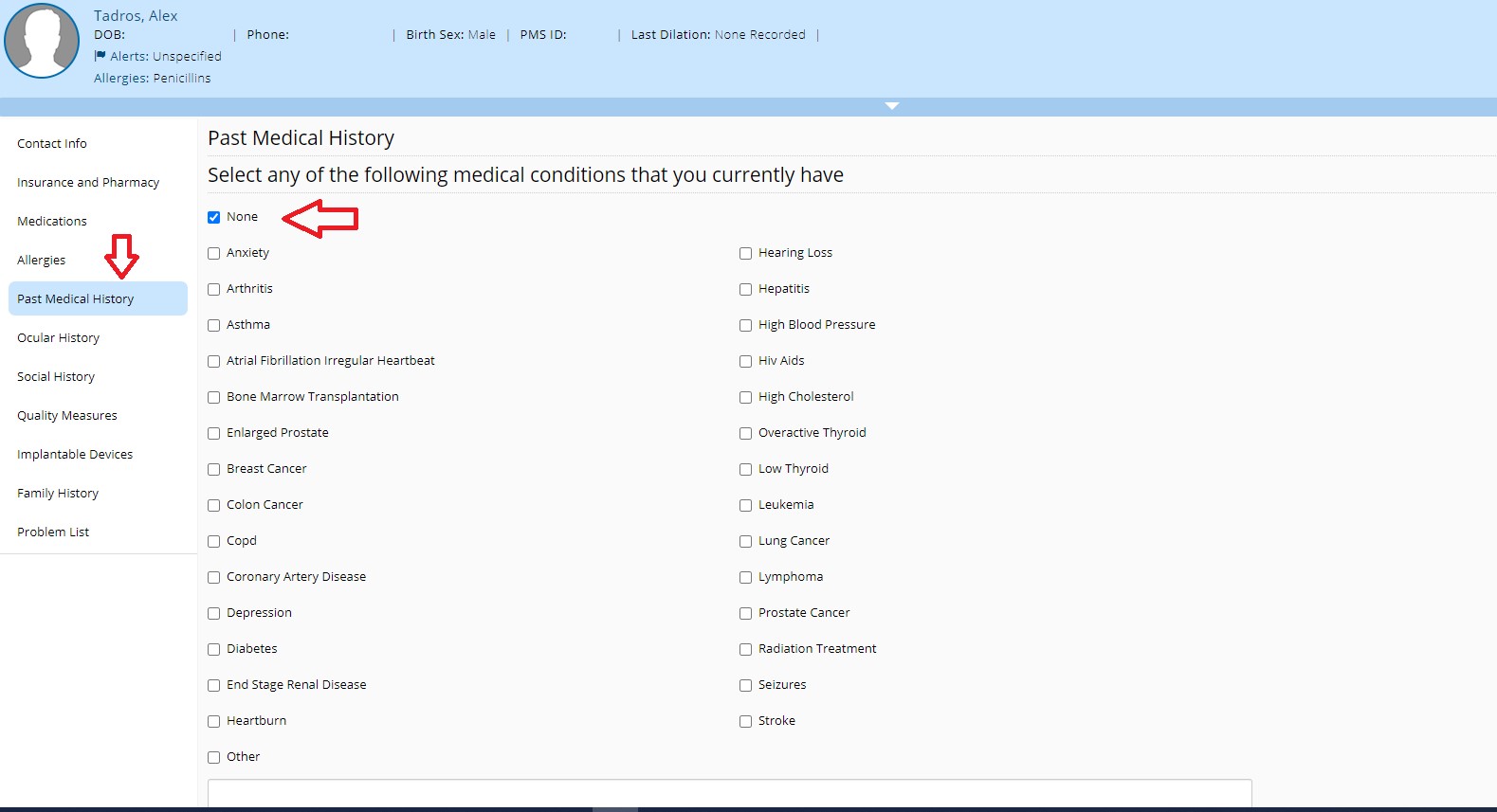Check Bone Marrow Transplantation

tap(214, 397)
